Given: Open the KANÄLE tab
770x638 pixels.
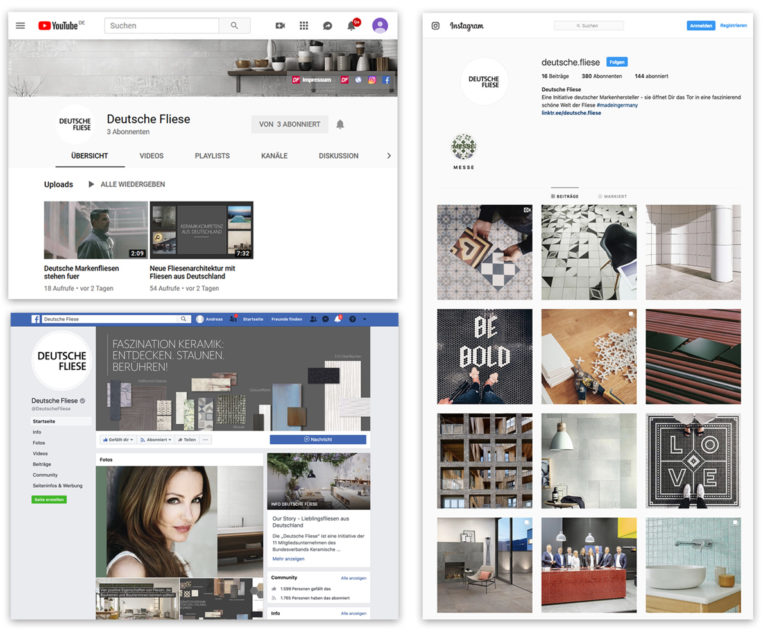Looking at the screenshot, I should click(x=274, y=156).
